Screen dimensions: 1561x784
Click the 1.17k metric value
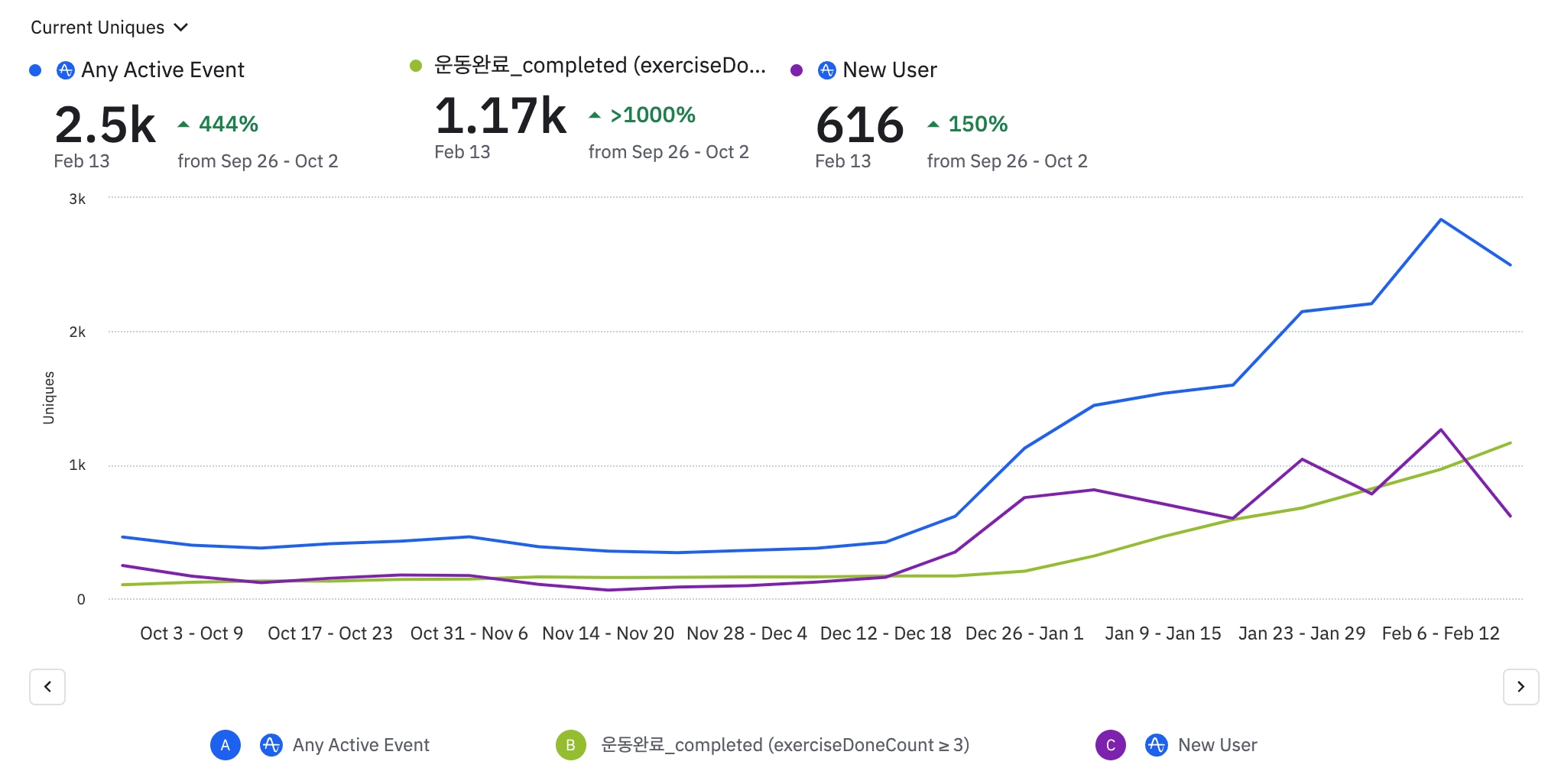(x=501, y=116)
